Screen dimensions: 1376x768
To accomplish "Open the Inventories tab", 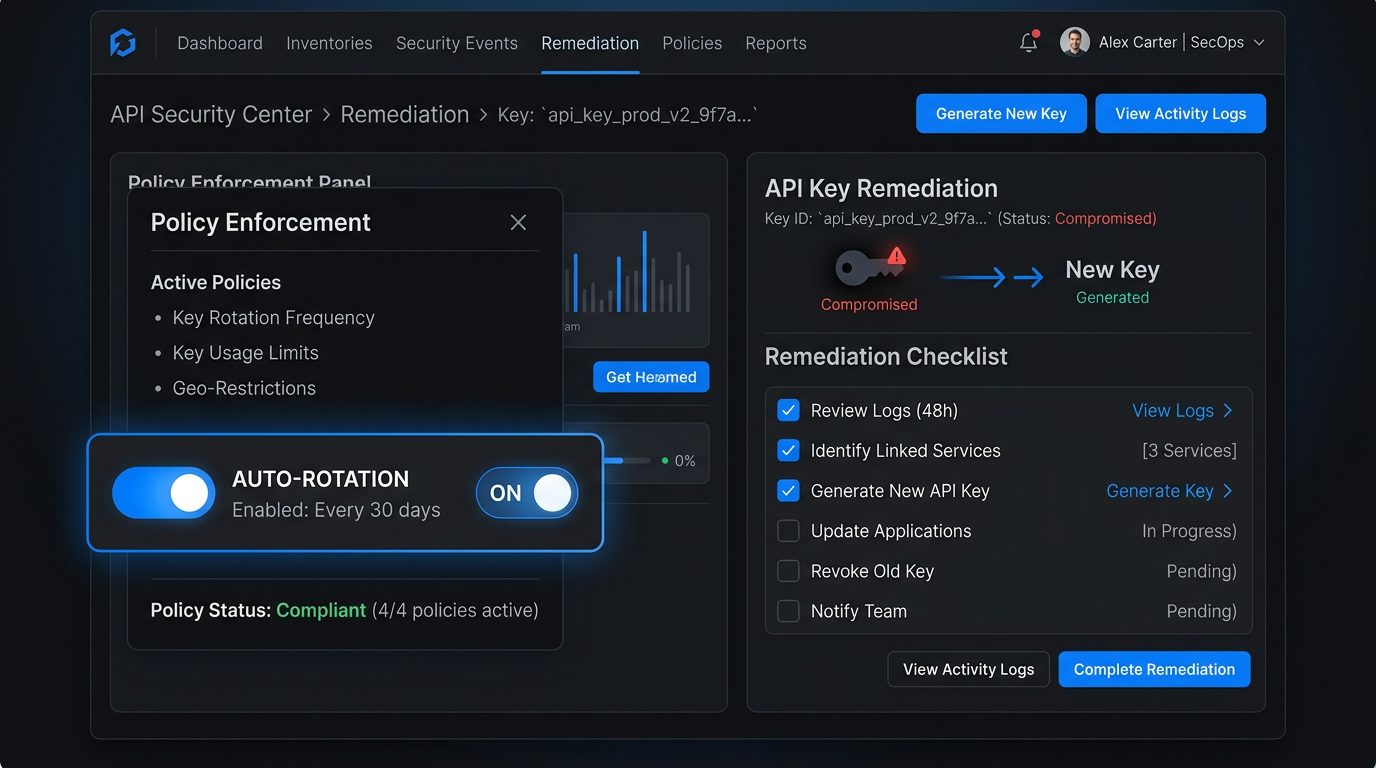I will coord(329,43).
